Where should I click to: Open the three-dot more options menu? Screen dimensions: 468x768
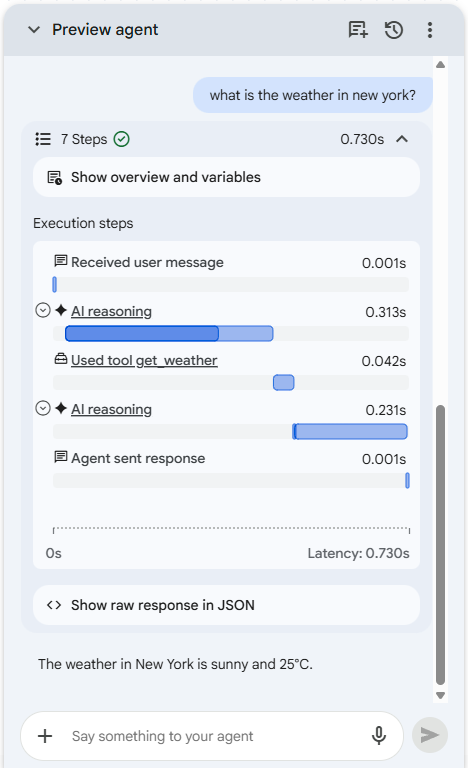point(430,30)
